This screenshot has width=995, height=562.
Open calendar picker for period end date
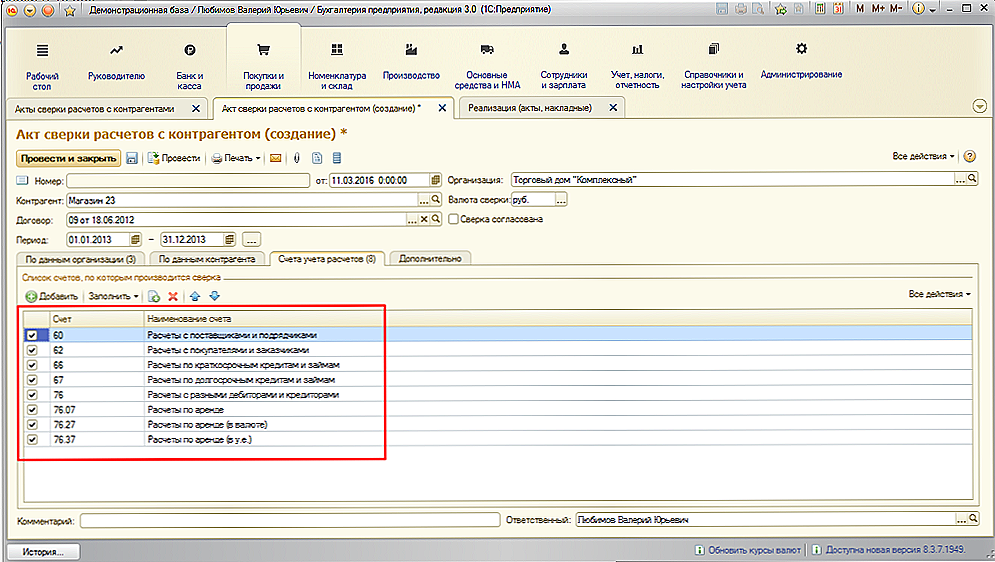tap(230, 240)
